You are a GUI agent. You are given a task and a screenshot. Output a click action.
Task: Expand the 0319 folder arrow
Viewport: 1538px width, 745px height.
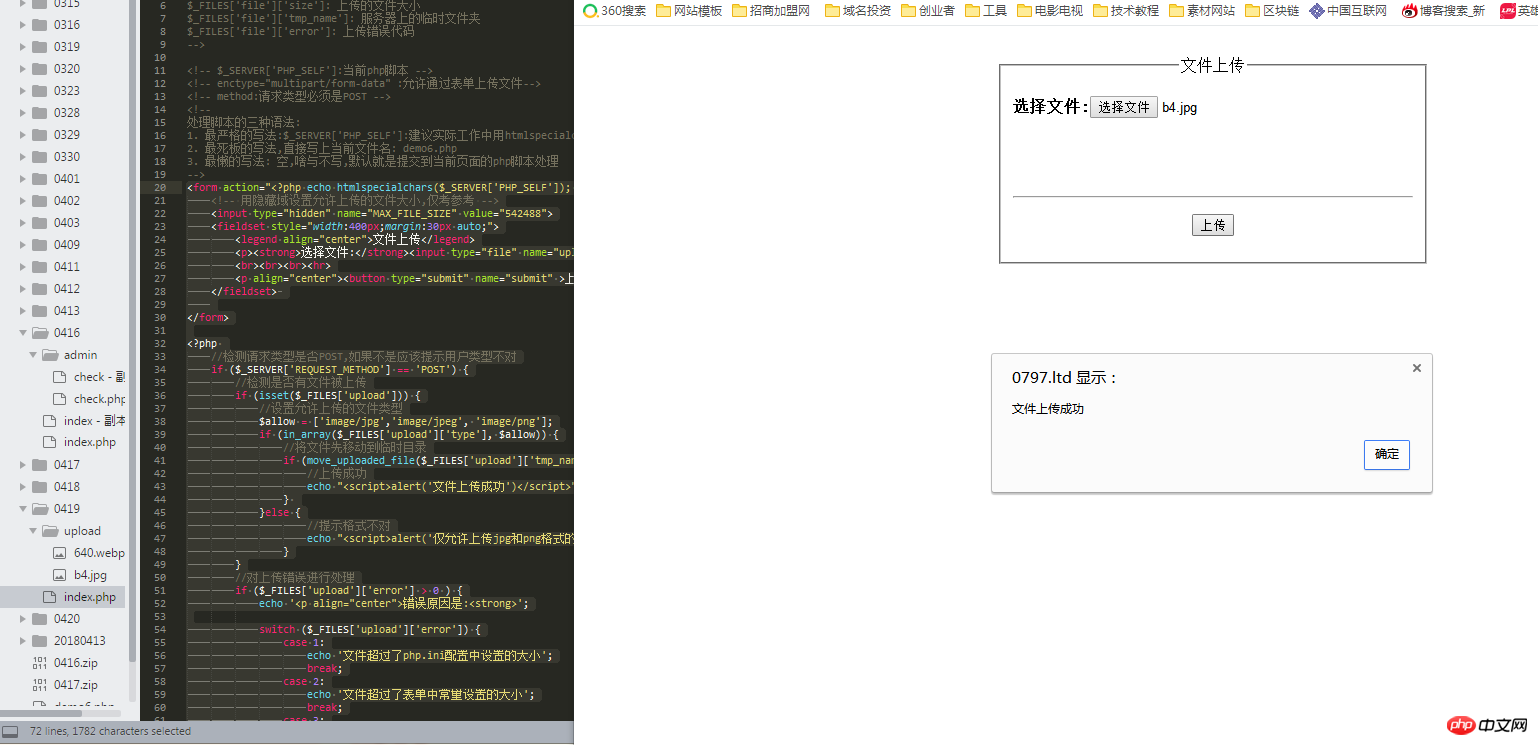pyautogui.click(x=22, y=47)
